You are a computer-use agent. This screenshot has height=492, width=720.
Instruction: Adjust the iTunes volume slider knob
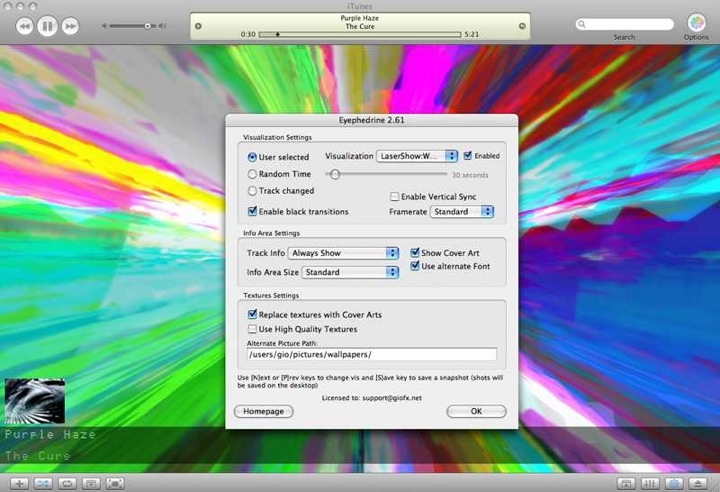[x=148, y=26]
